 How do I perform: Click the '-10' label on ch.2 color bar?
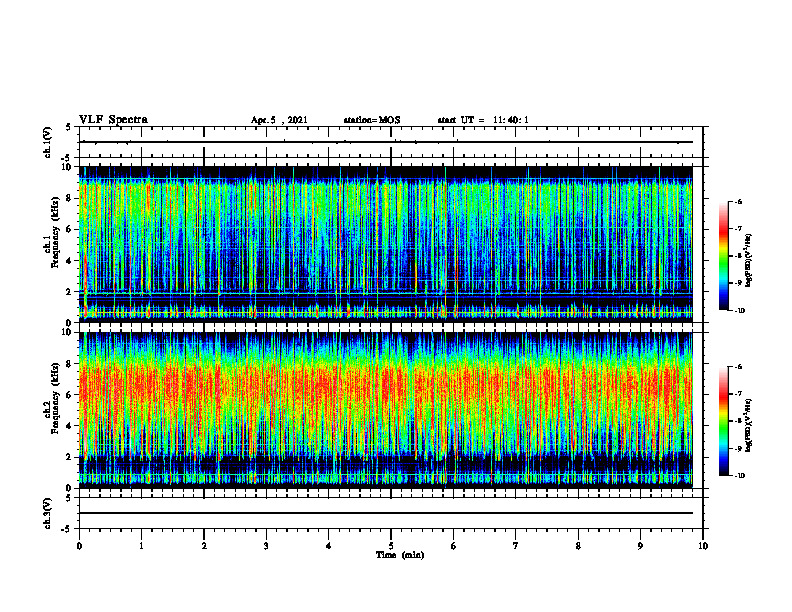[x=739, y=475]
